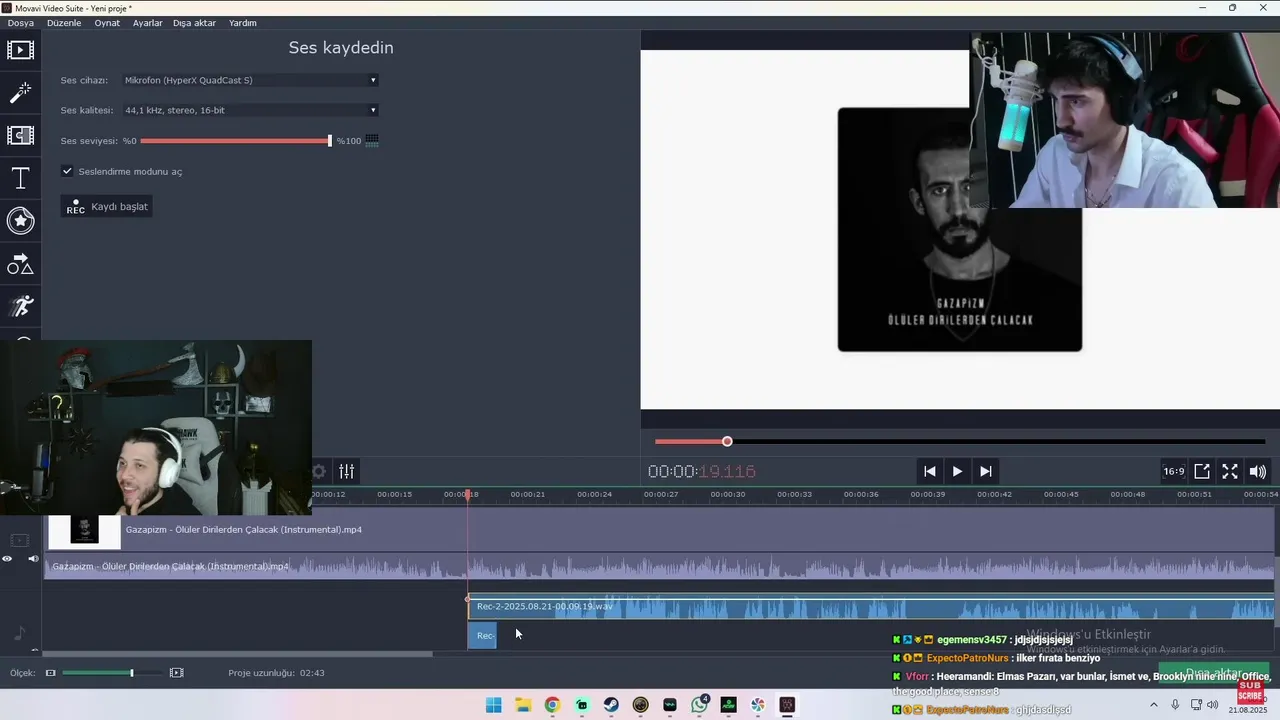Screen dimensions: 1280x720
Task: Open Steam from taskbar
Action: coord(611,705)
